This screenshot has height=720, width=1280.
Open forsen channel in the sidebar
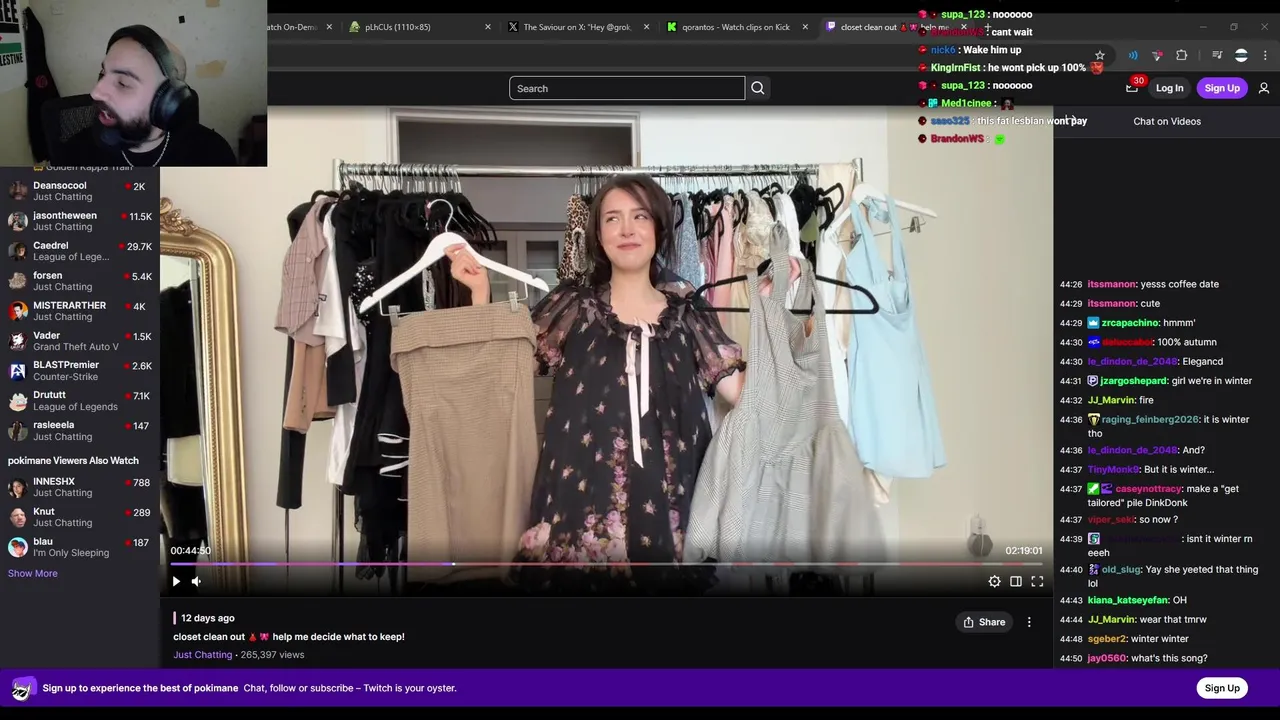80,281
